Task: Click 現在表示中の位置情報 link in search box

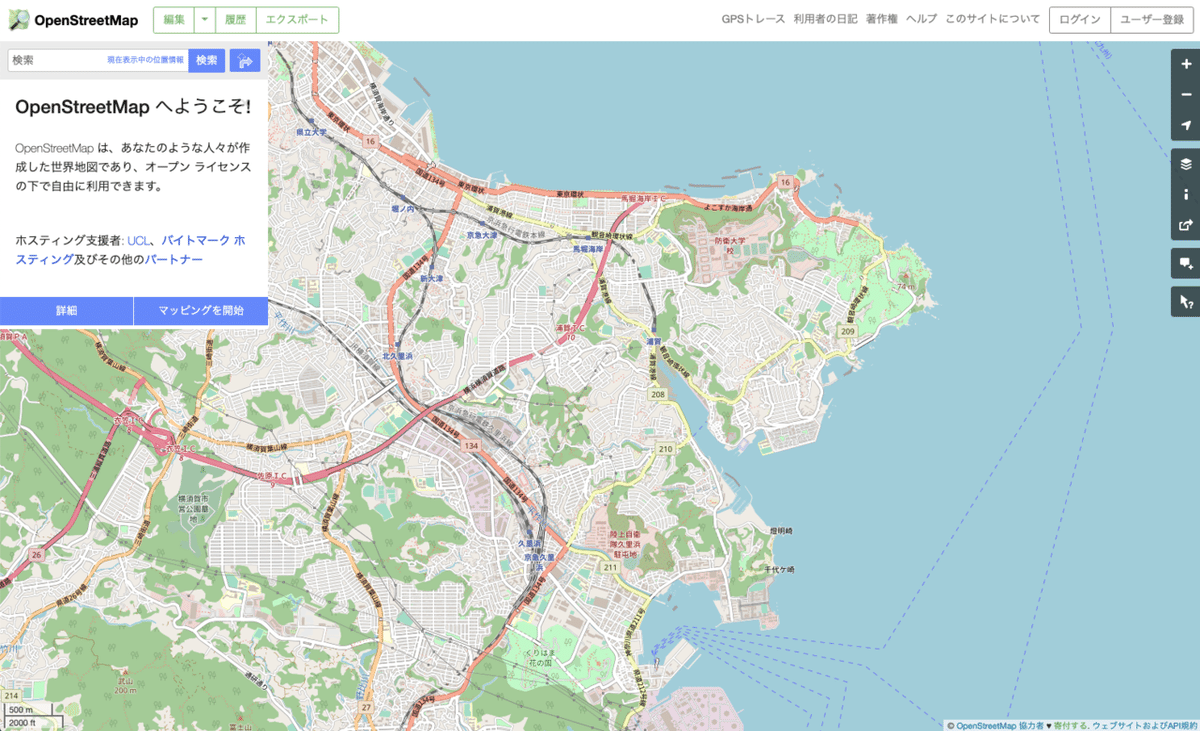Action: (x=146, y=60)
